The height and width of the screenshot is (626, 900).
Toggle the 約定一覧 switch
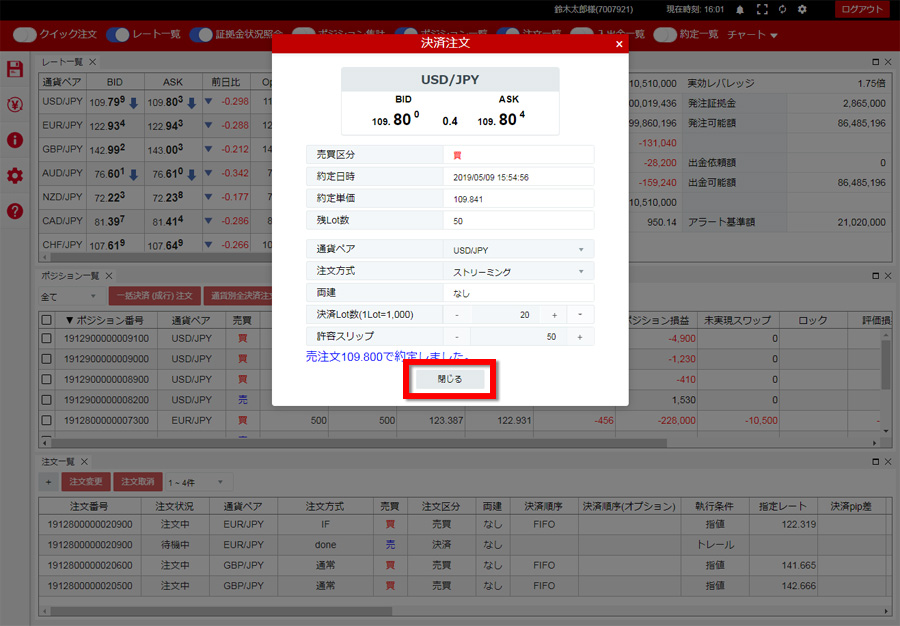tap(665, 34)
